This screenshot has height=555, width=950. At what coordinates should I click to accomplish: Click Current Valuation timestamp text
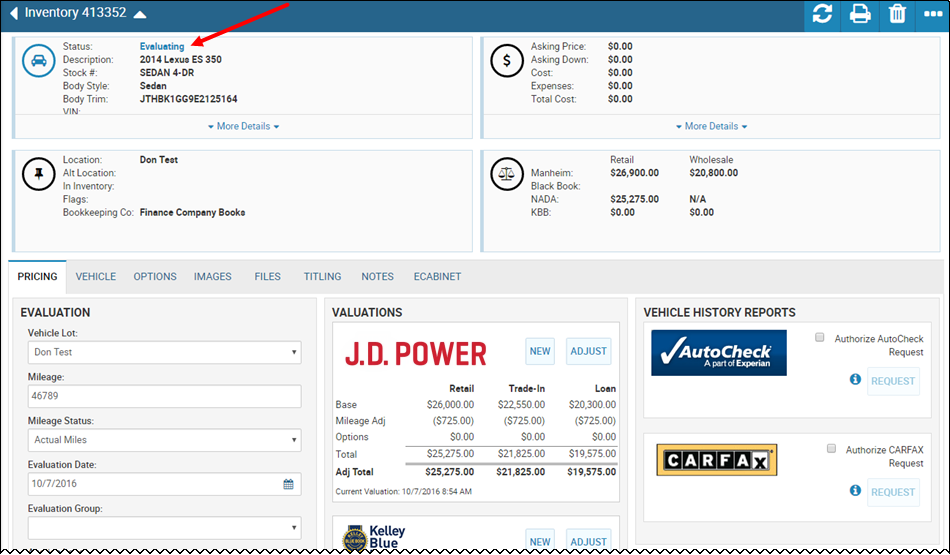tap(404, 491)
